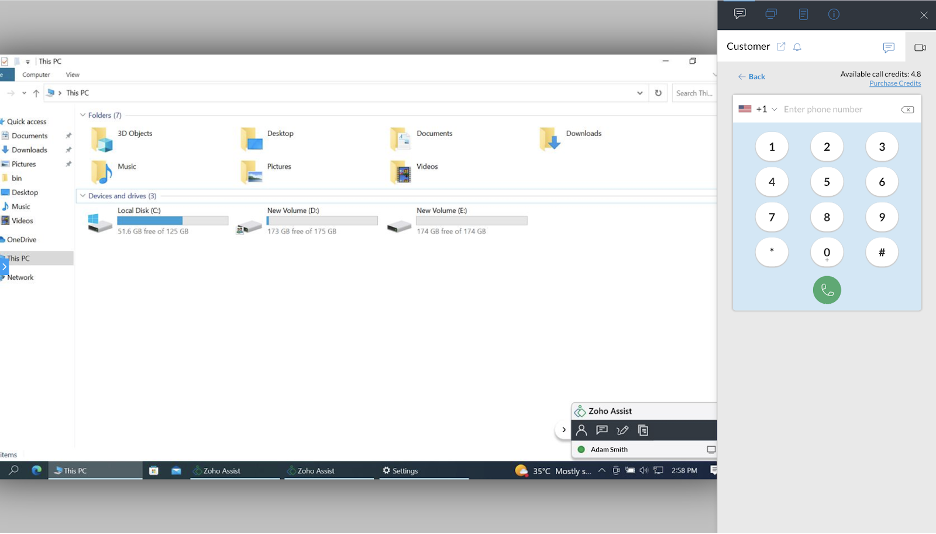This screenshot has width=936, height=534.
Task: Click the notification bell next to Customer
Action: pyautogui.click(x=797, y=47)
